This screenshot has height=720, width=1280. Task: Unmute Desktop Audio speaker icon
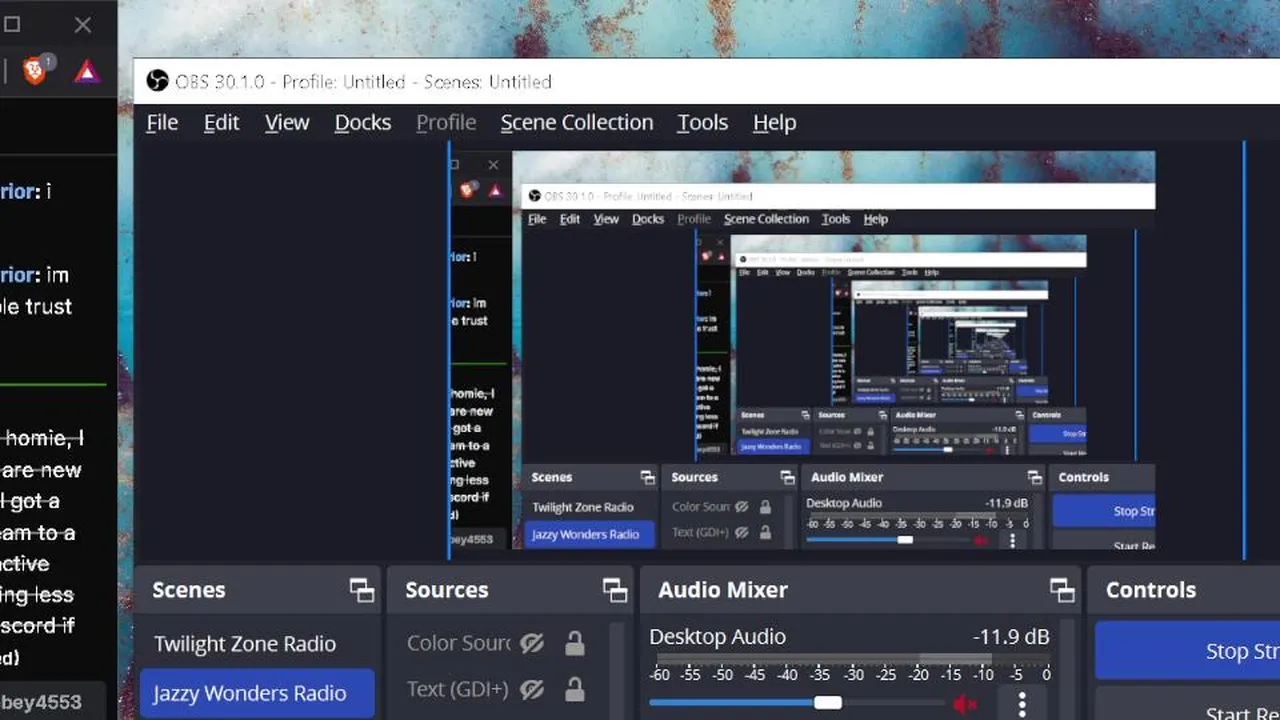click(965, 704)
